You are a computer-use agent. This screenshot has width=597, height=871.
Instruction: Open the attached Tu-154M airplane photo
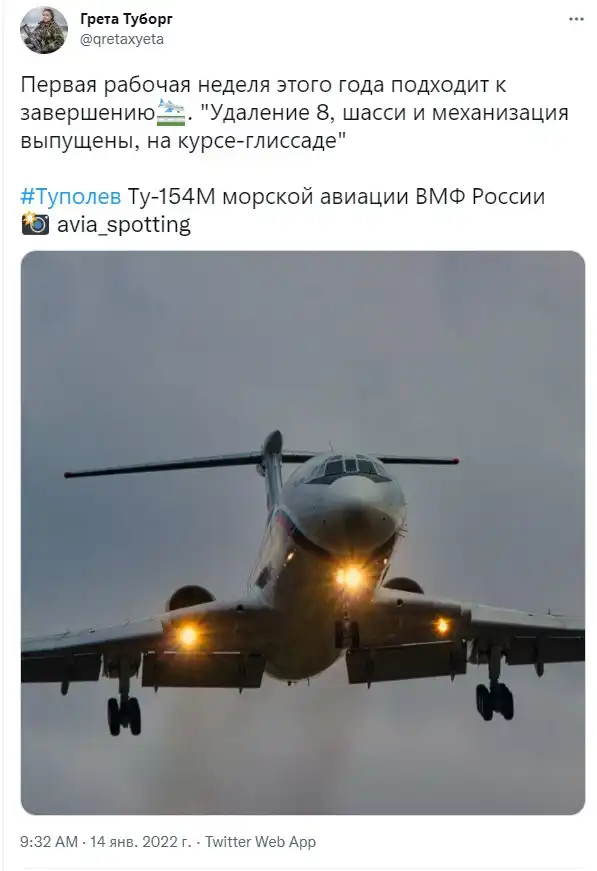click(303, 533)
